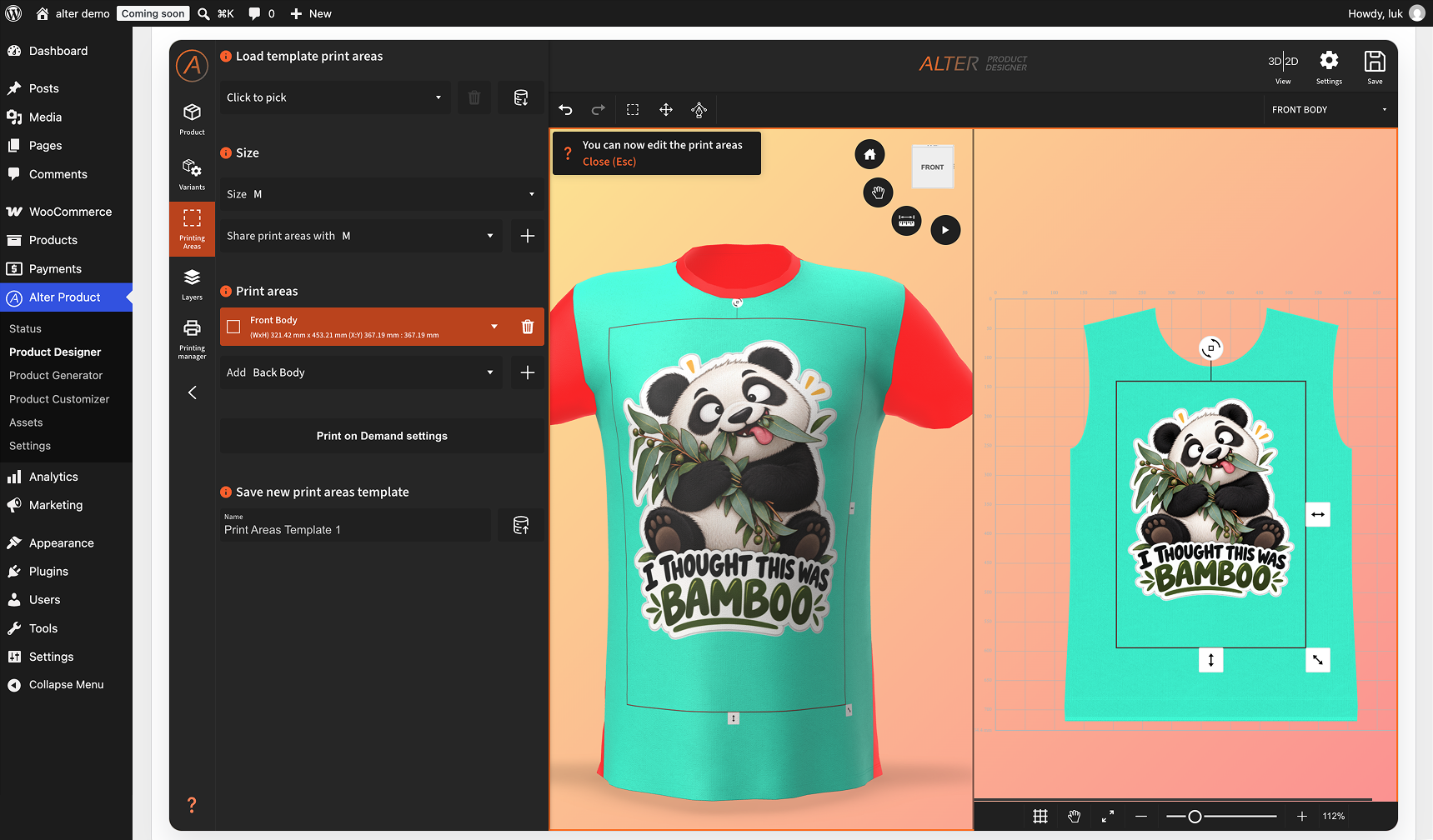The image size is (1433, 840).
Task: Load template from database icon
Action: pyautogui.click(x=521, y=97)
